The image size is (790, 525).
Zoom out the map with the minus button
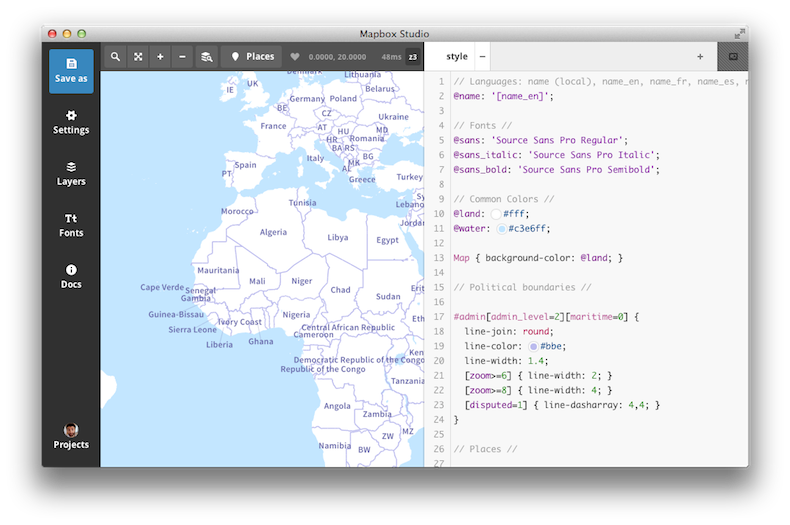click(x=182, y=56)
